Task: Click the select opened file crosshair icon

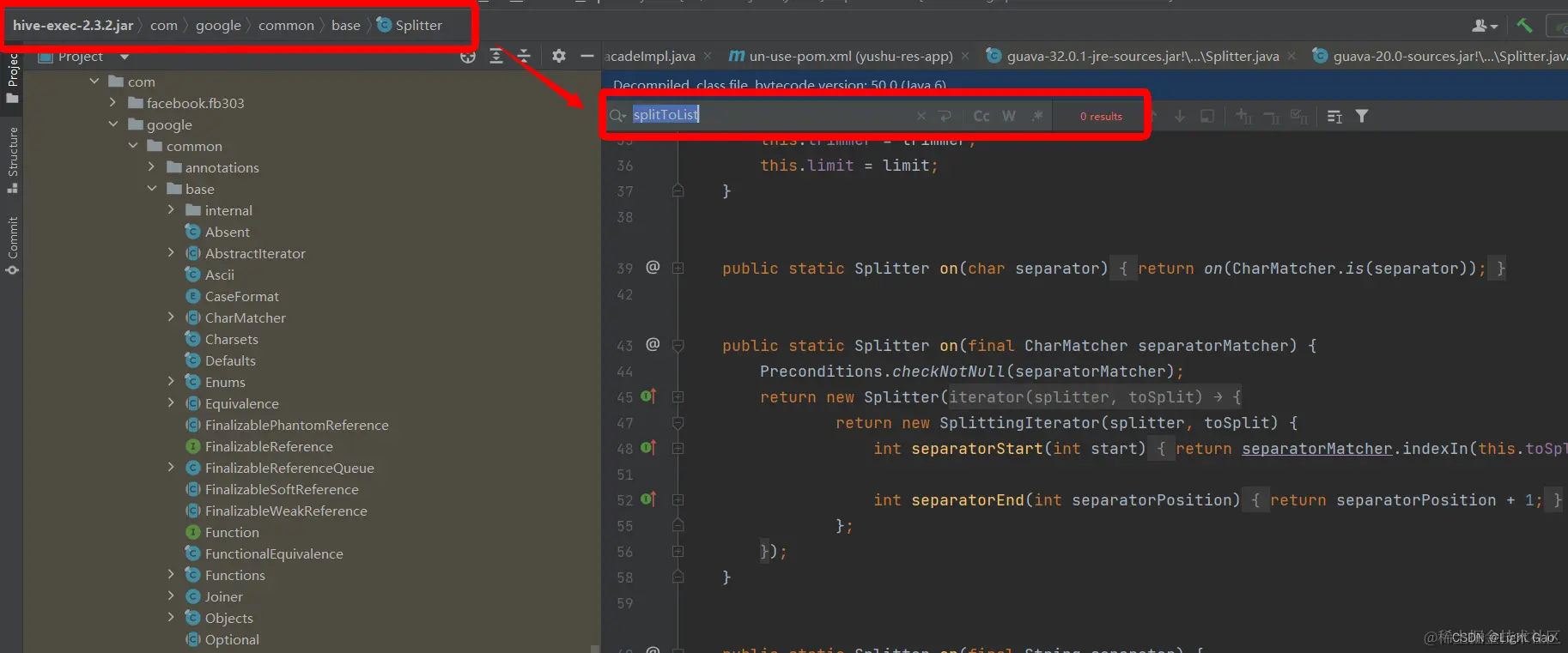Action: 468,57
